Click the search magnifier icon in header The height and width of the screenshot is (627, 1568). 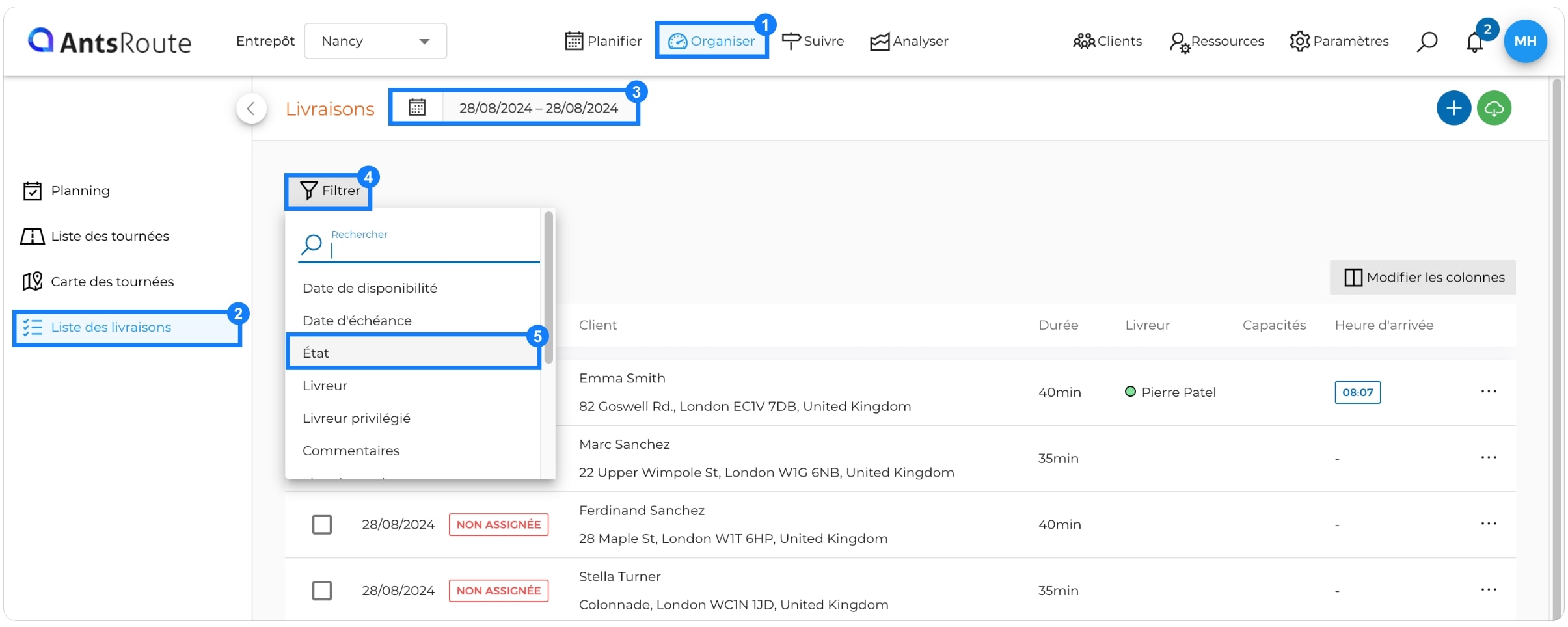tap(1427, 42)
